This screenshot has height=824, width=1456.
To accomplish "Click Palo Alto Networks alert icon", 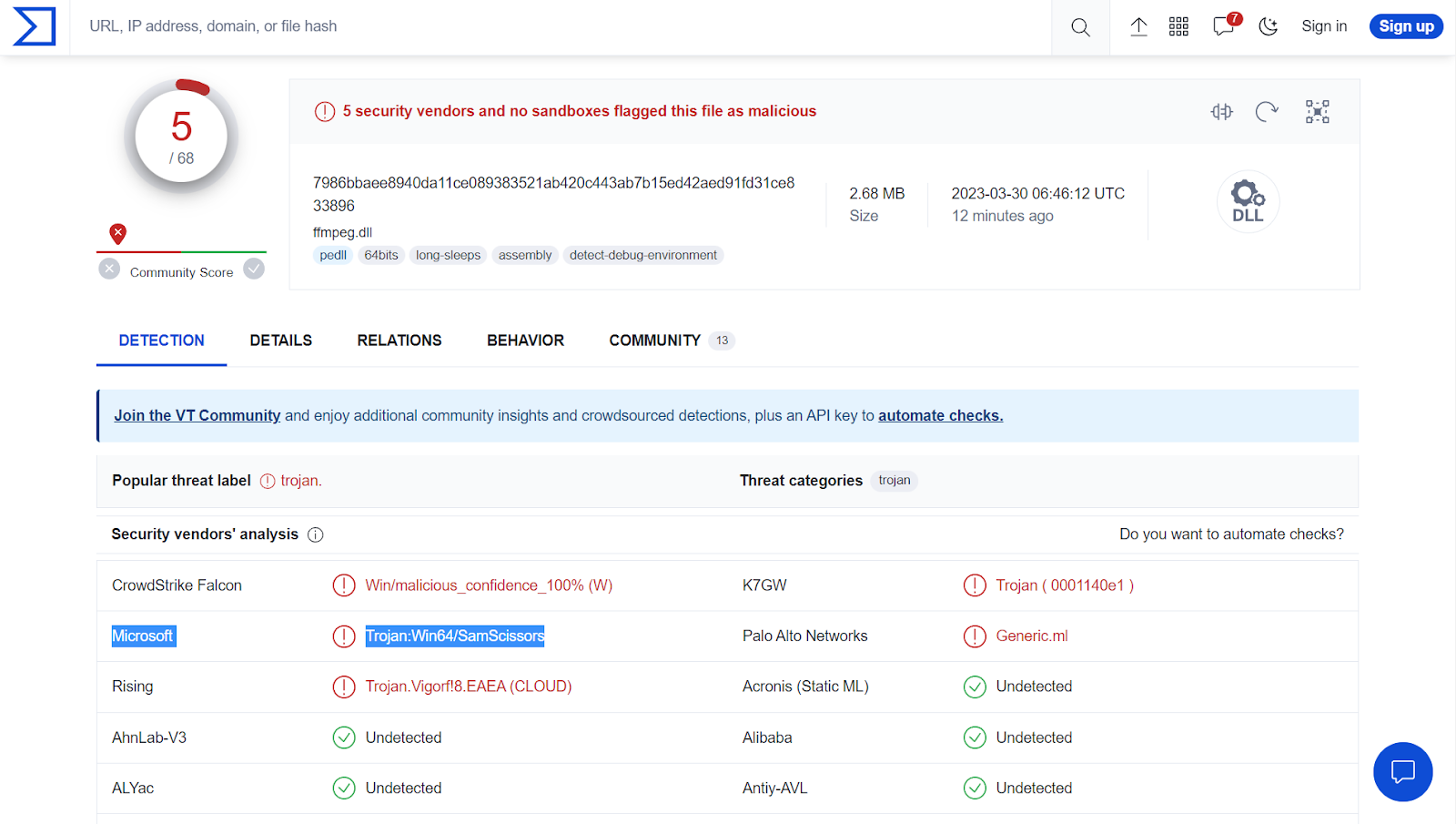I will [x=975, y=636].
